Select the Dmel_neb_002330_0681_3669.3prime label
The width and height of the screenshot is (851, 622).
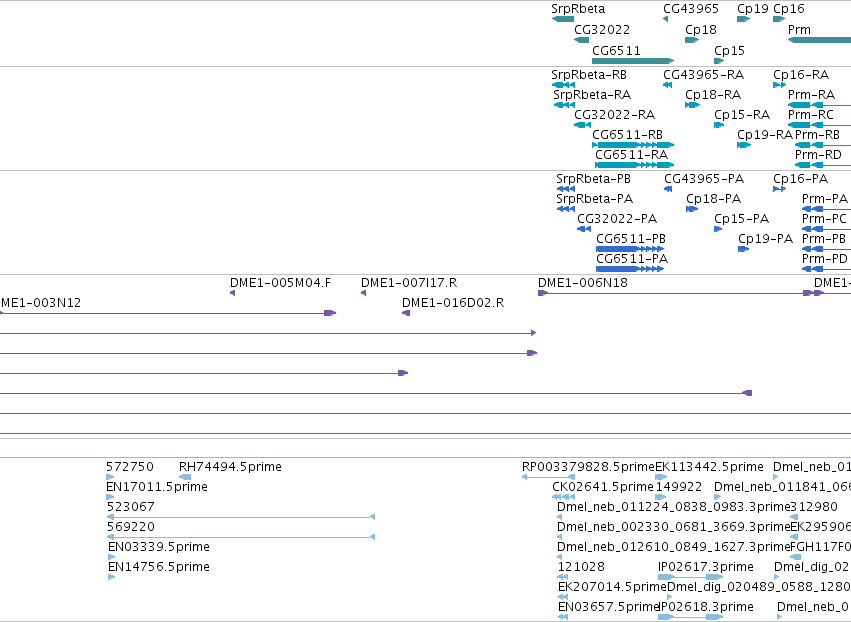point(674,528)
